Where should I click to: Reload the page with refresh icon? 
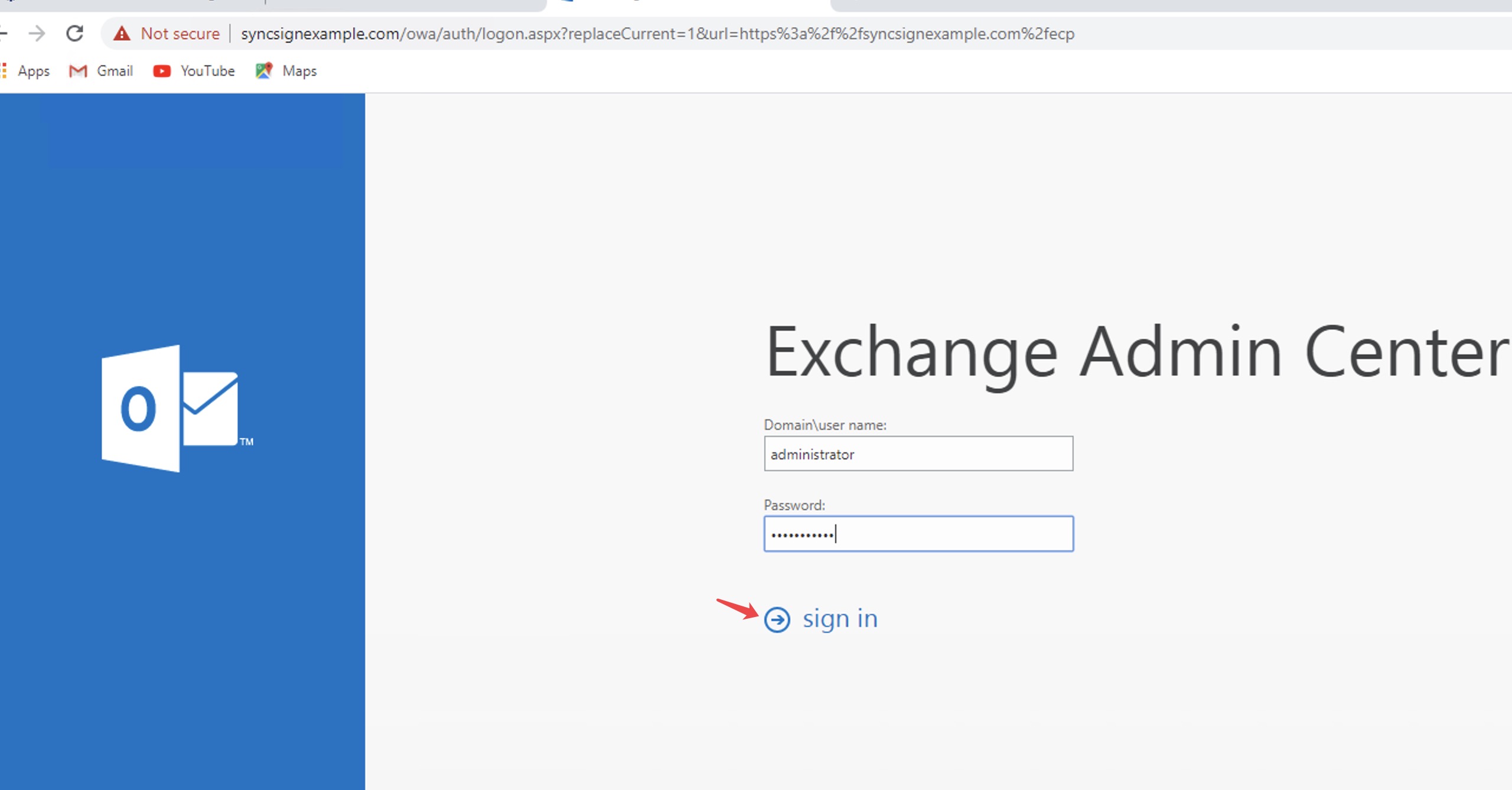click(74, 34)
